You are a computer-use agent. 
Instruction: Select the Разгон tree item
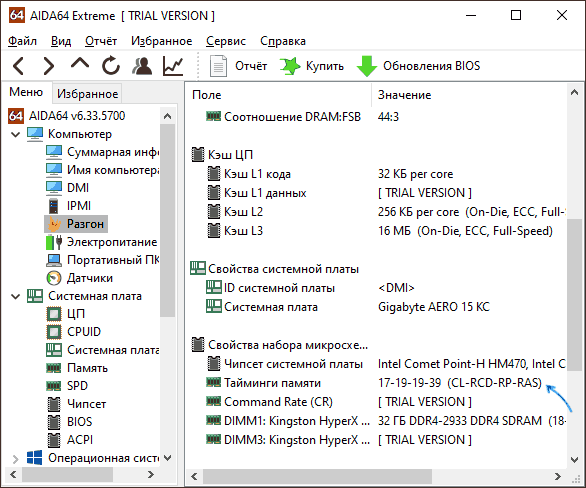pos(76,224)
